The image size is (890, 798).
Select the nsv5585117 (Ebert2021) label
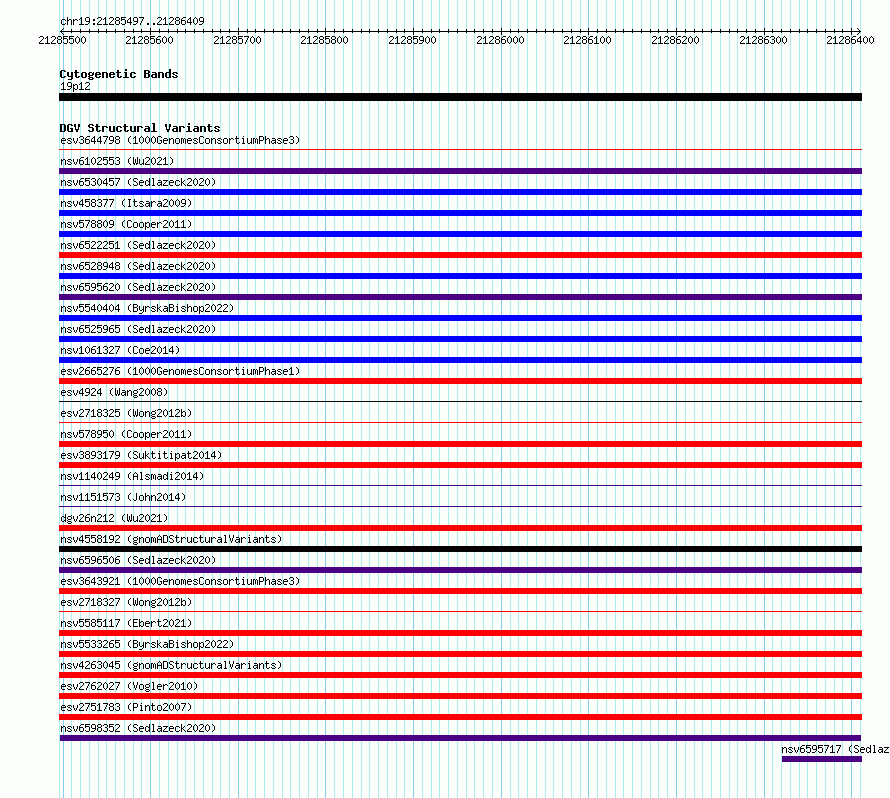(126, 623)
